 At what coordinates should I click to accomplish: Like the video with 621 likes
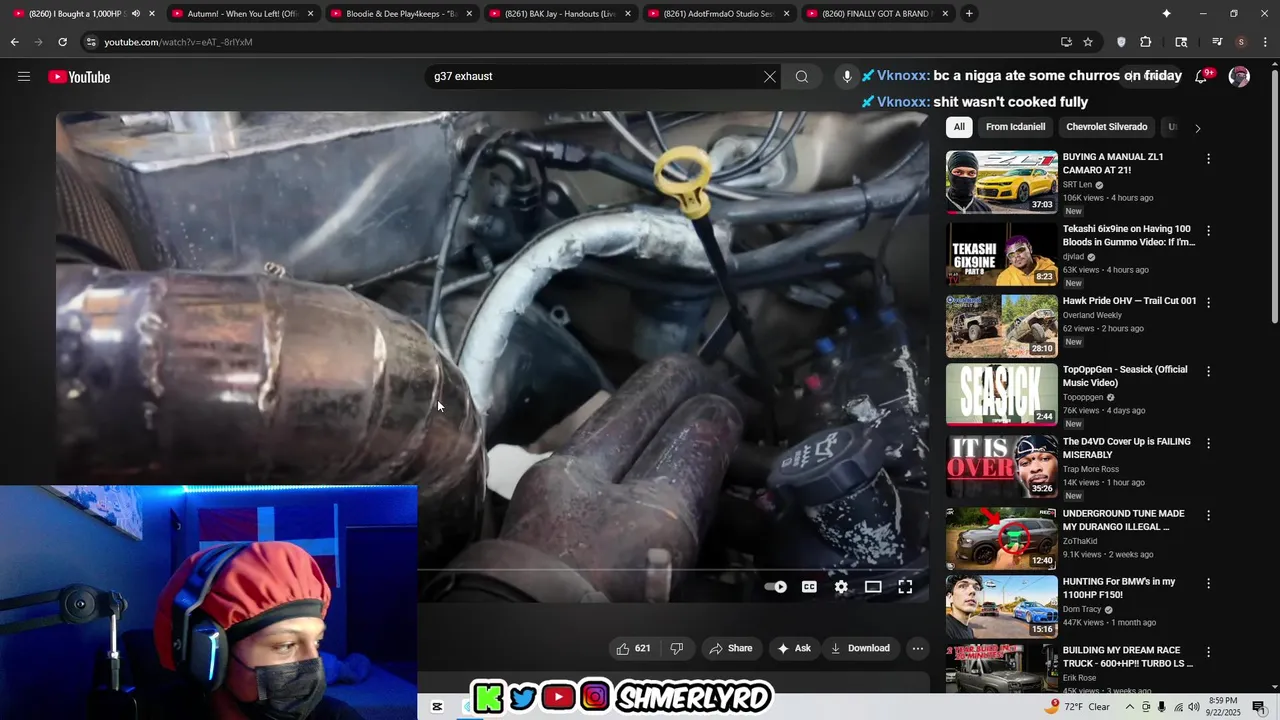[x=634, y=648]
